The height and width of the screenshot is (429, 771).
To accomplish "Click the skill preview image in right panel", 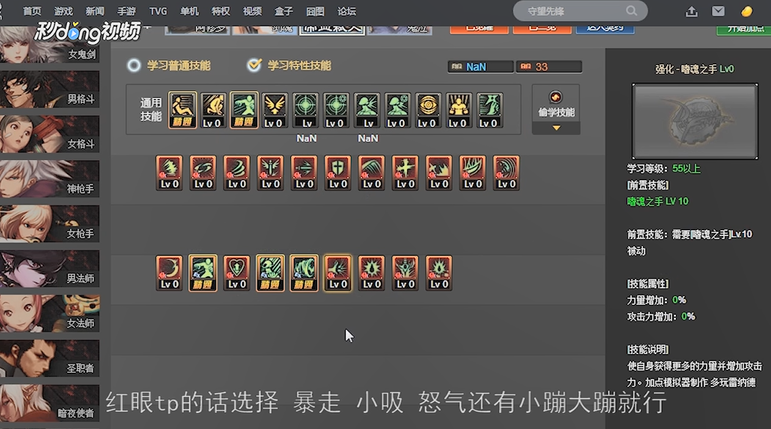I will [695, 121].
